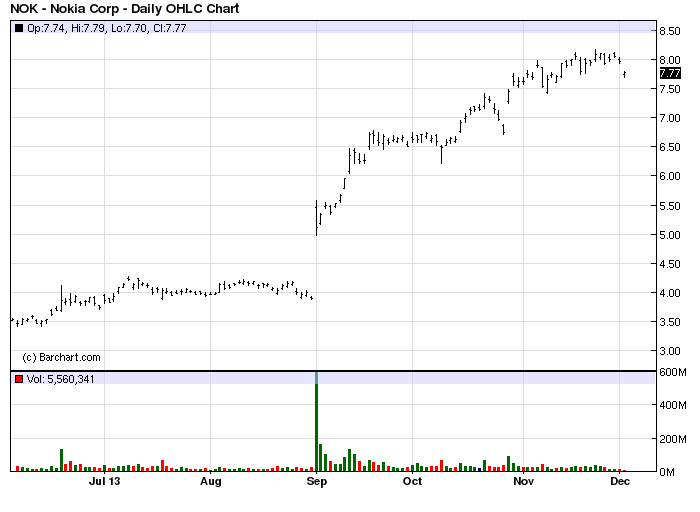Screen dimensions: 700x512
Task: Click the "Jul 13" date axis label
Action: (x=104, y=481)
